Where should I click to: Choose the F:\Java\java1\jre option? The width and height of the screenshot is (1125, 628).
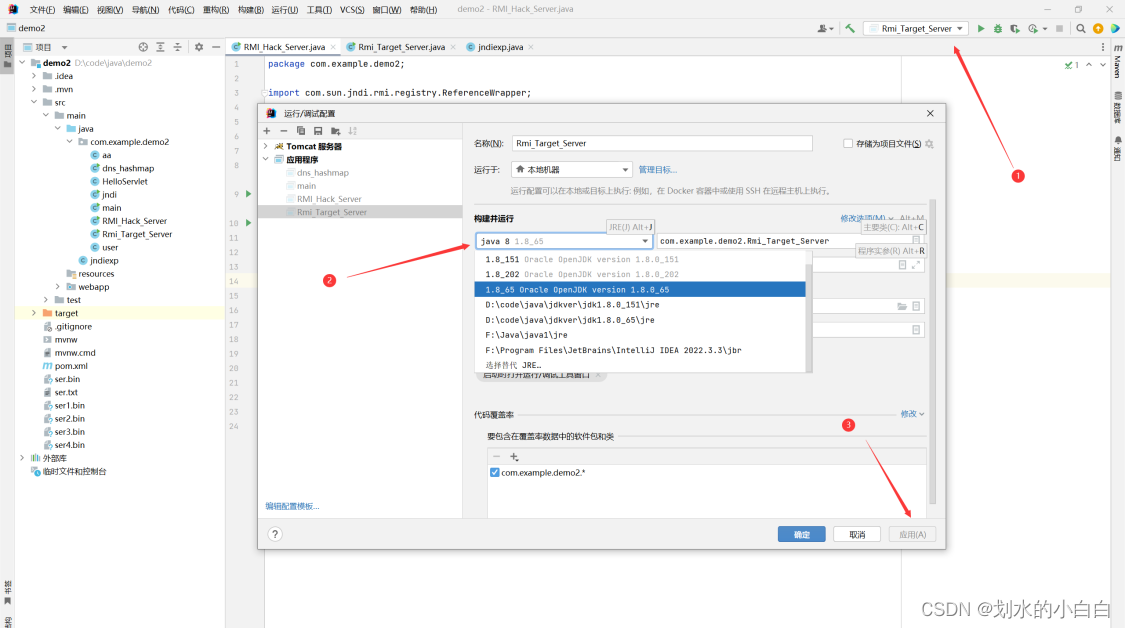[x=640, y=334]
